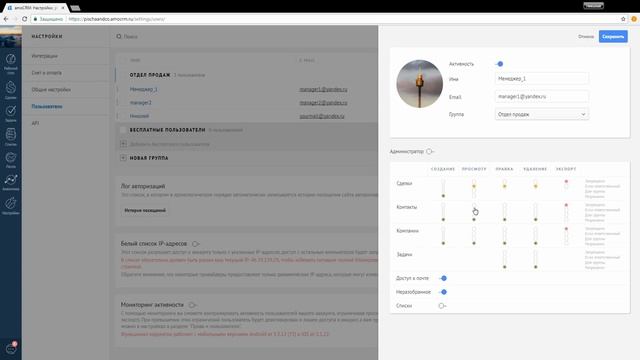This screenshot has width=640, height=360.
Task: Open Списки section icon in sidebar
Action: 11,136
